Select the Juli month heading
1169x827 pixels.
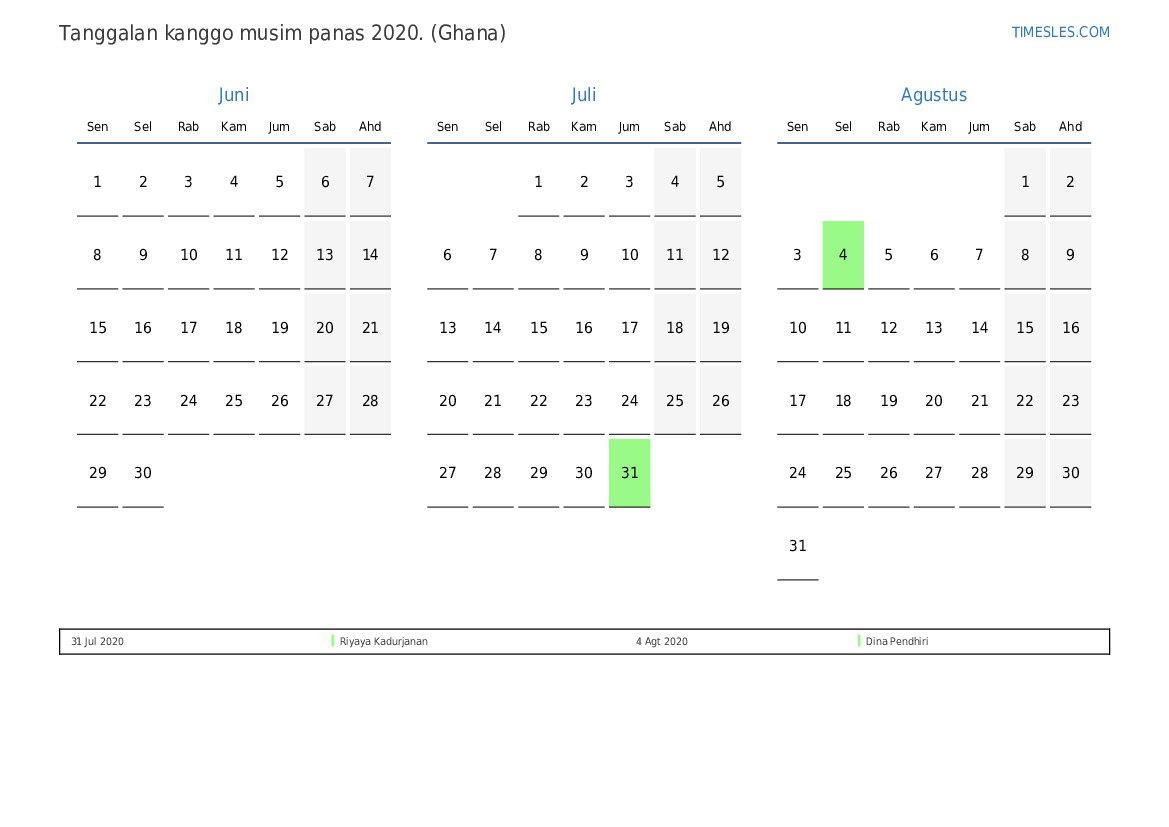(x=583, y=95)
